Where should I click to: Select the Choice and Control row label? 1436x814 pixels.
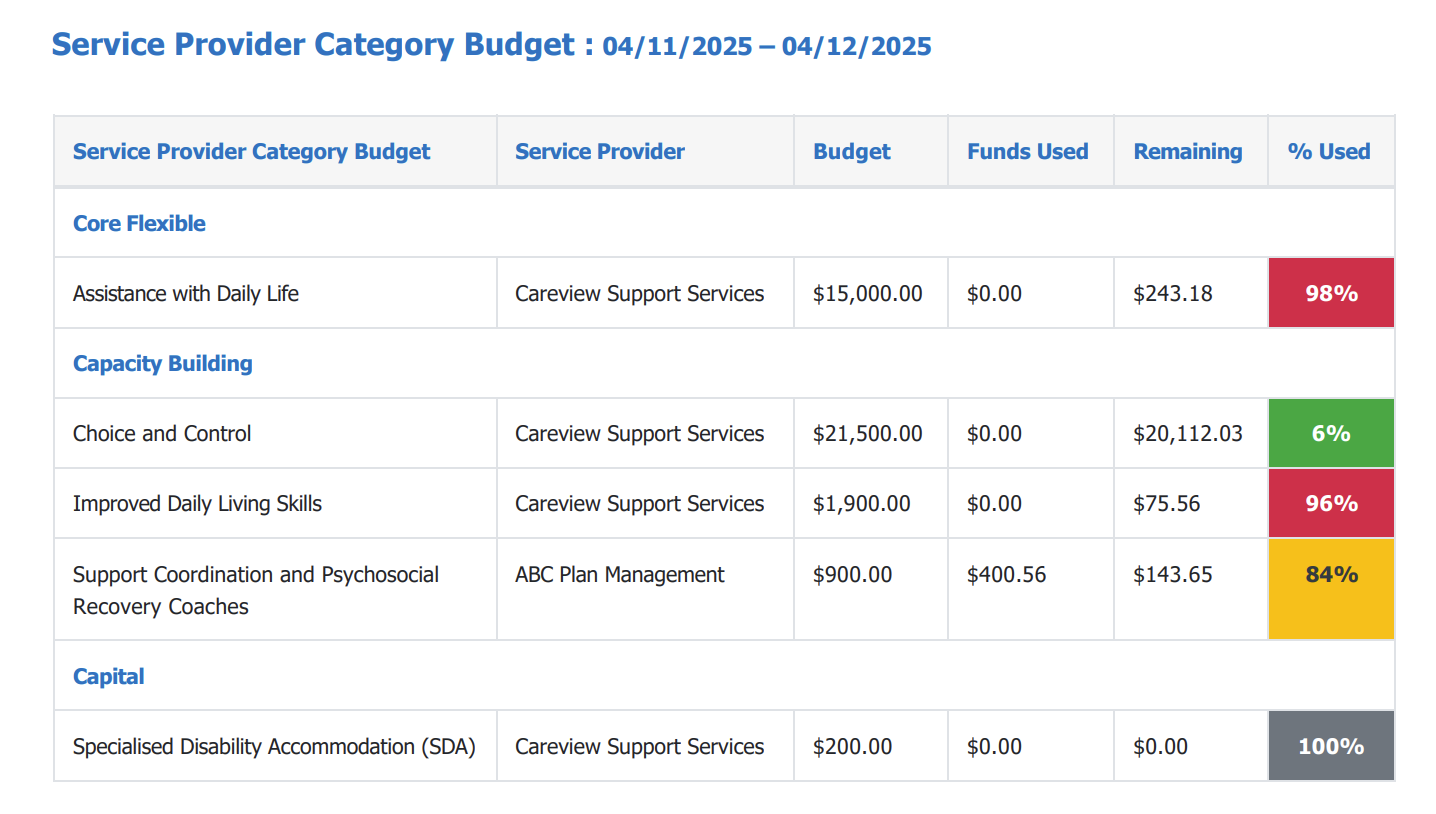point(162,434)
